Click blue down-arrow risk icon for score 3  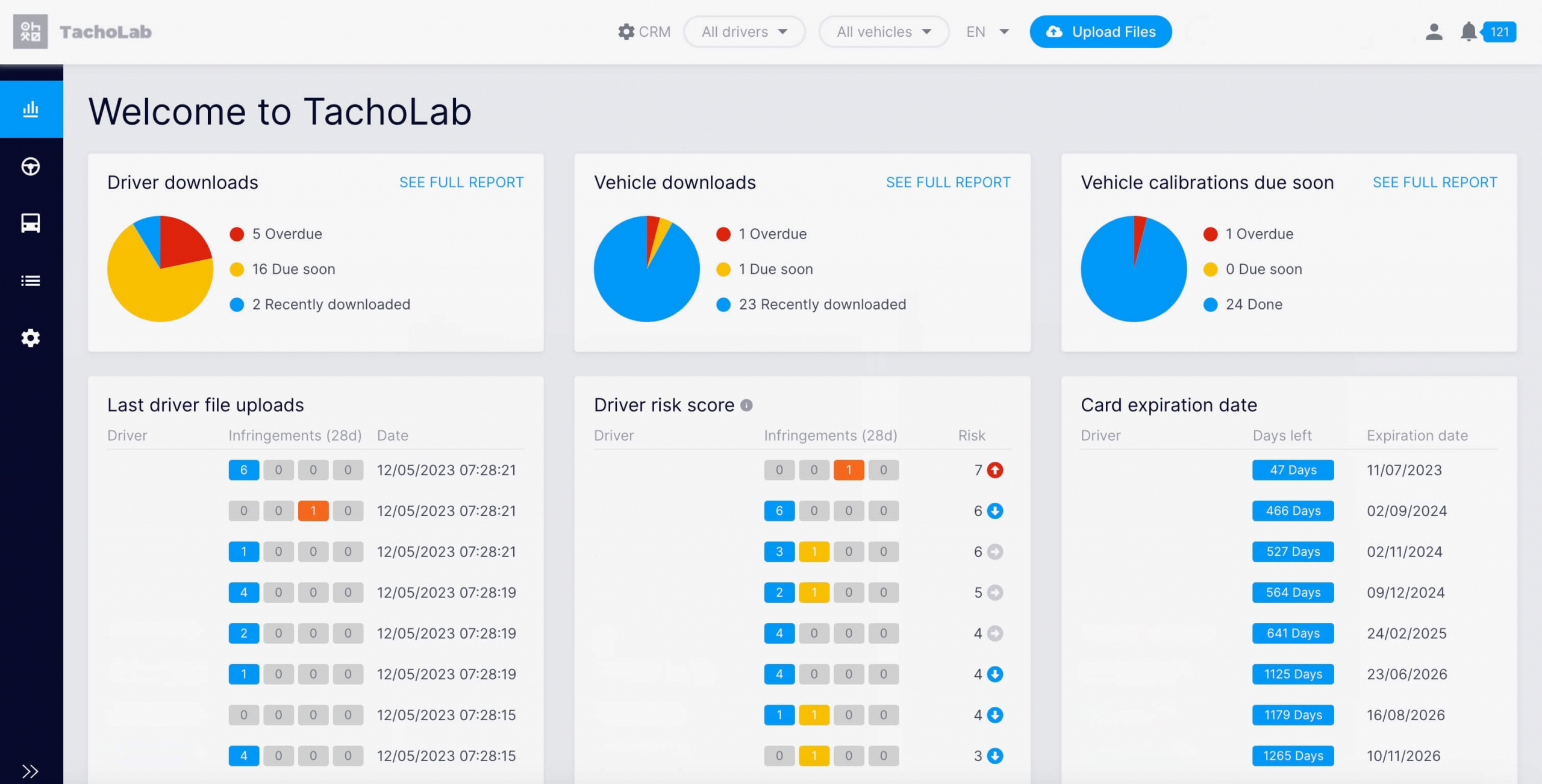[995, 756]
